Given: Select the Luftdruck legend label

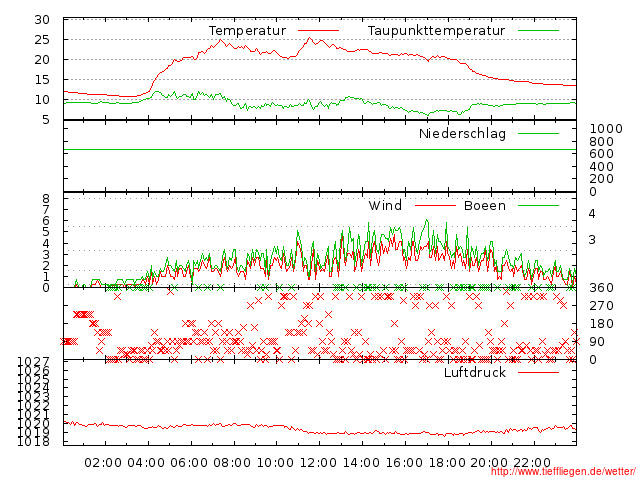Looking at the screenshot, I should 475,372.
